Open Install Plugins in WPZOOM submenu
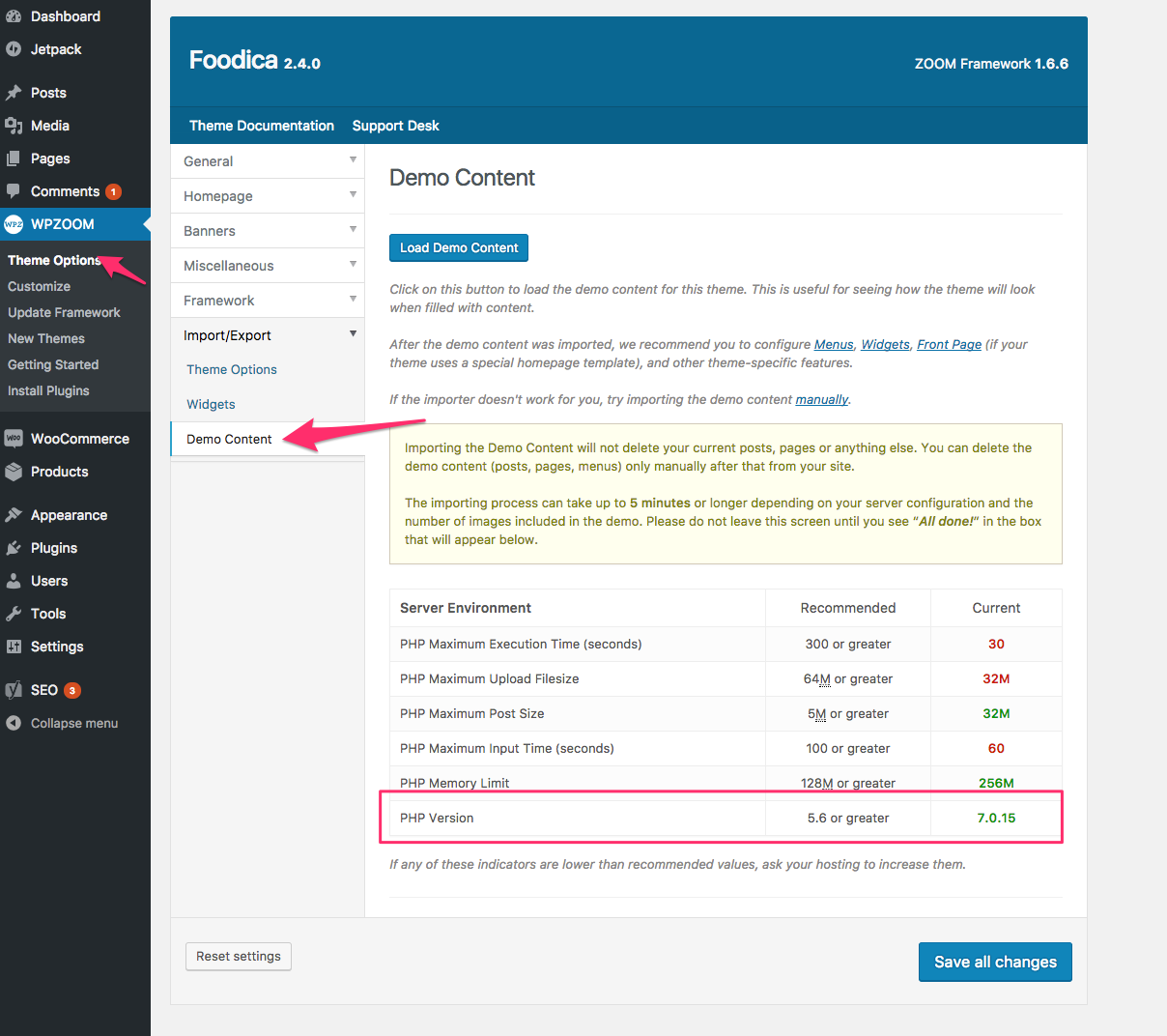Screen dimensions: 1167x1036 click(x=48, y=390)
